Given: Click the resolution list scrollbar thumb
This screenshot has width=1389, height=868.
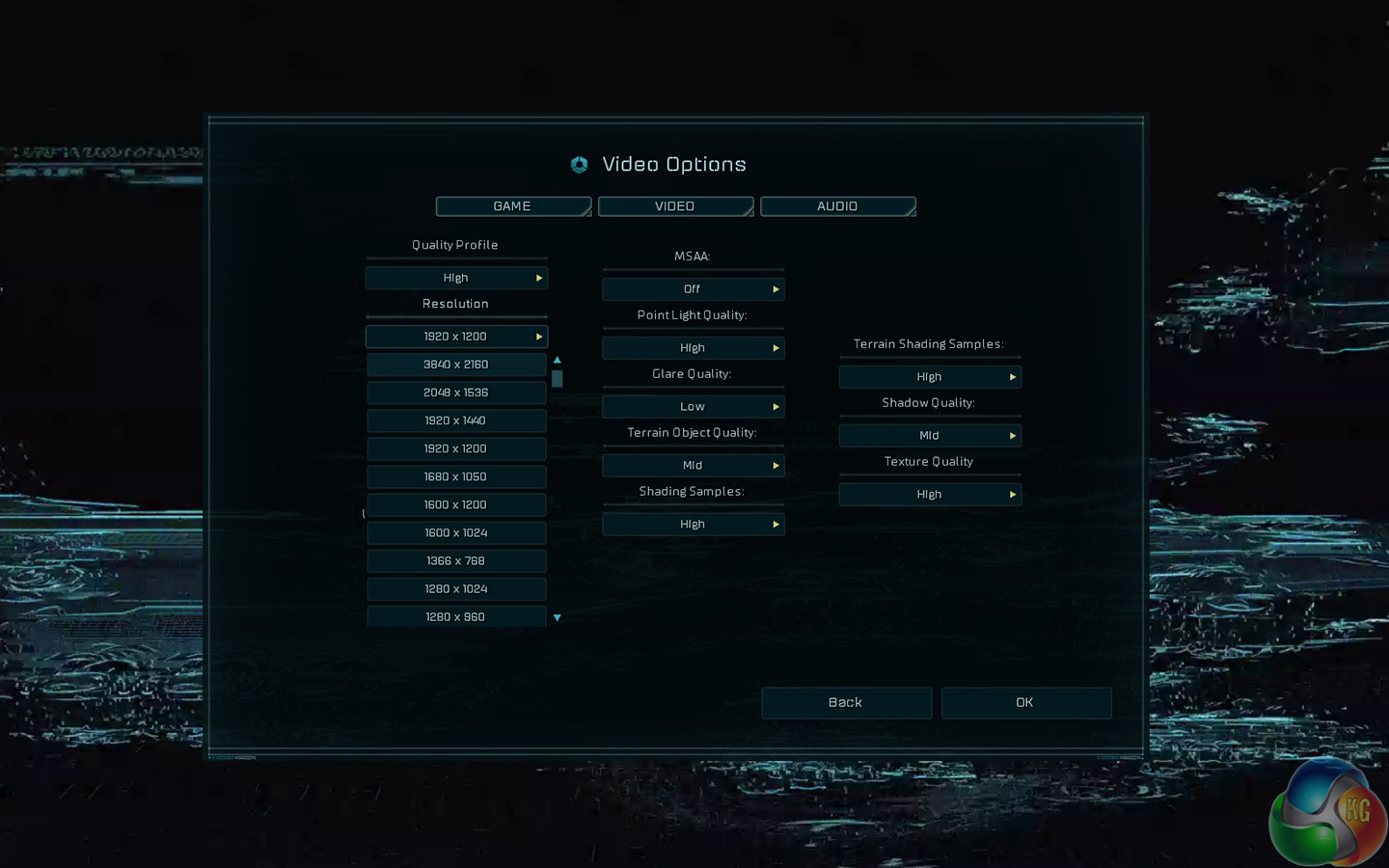Looking at the screenshot, I should (x=557, y=379).
